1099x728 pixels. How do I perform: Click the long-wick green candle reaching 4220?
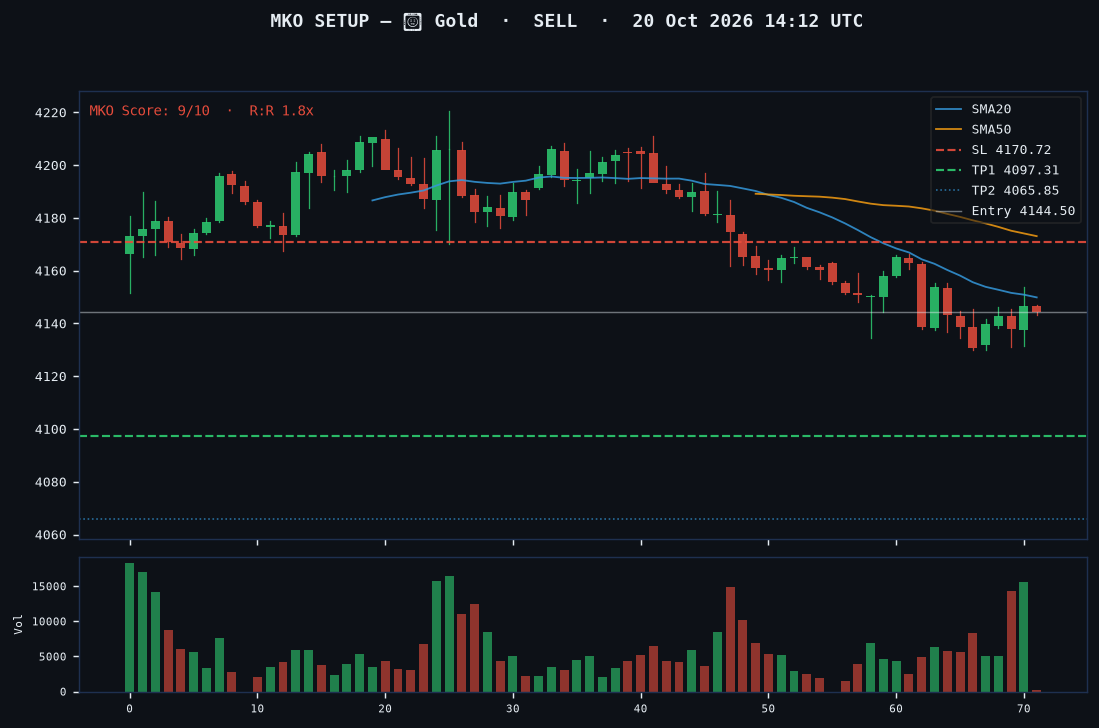449,177
